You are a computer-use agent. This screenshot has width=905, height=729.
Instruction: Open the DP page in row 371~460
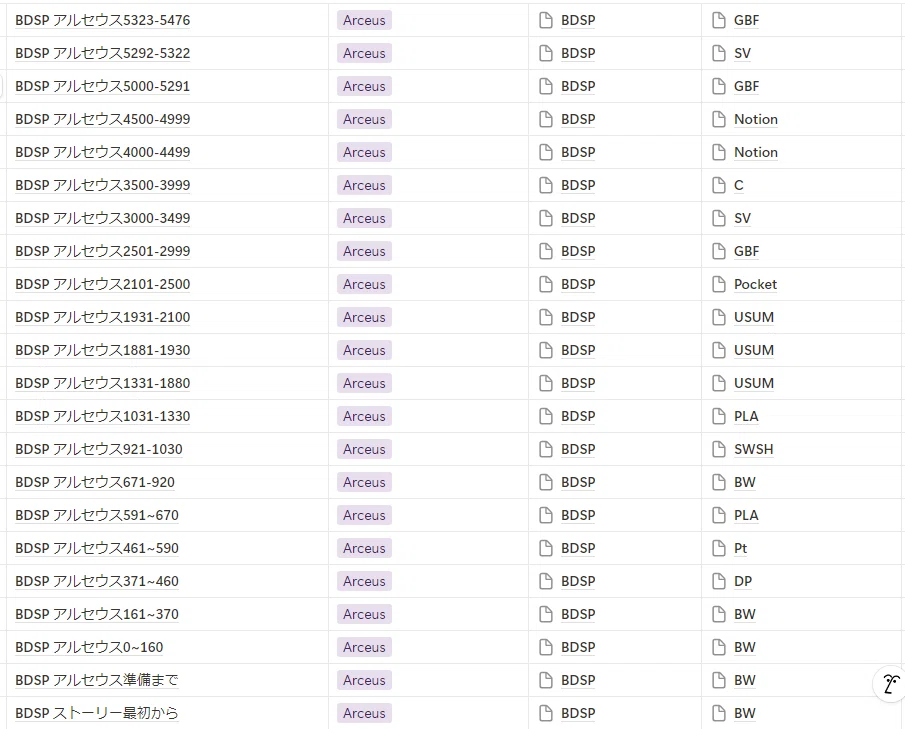743,581
